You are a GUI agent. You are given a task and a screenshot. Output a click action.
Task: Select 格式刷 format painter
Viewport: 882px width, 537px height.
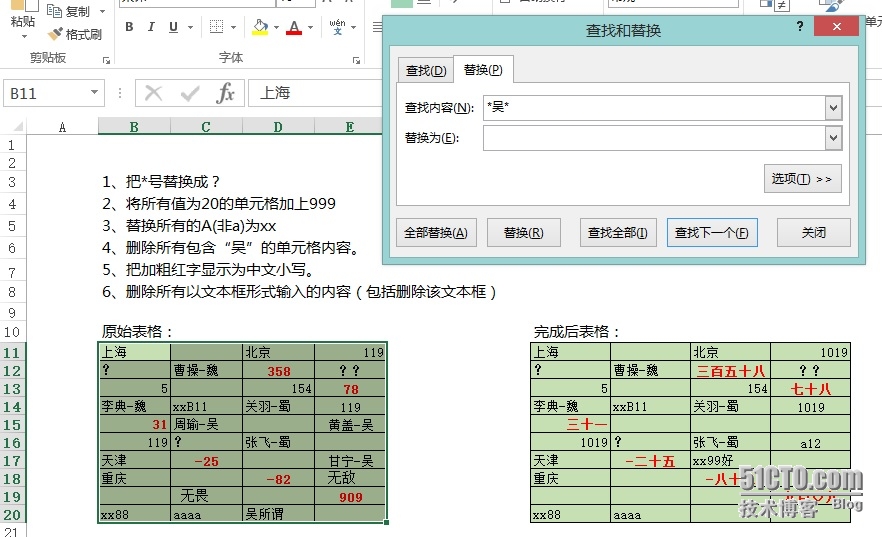click(75, 34)
